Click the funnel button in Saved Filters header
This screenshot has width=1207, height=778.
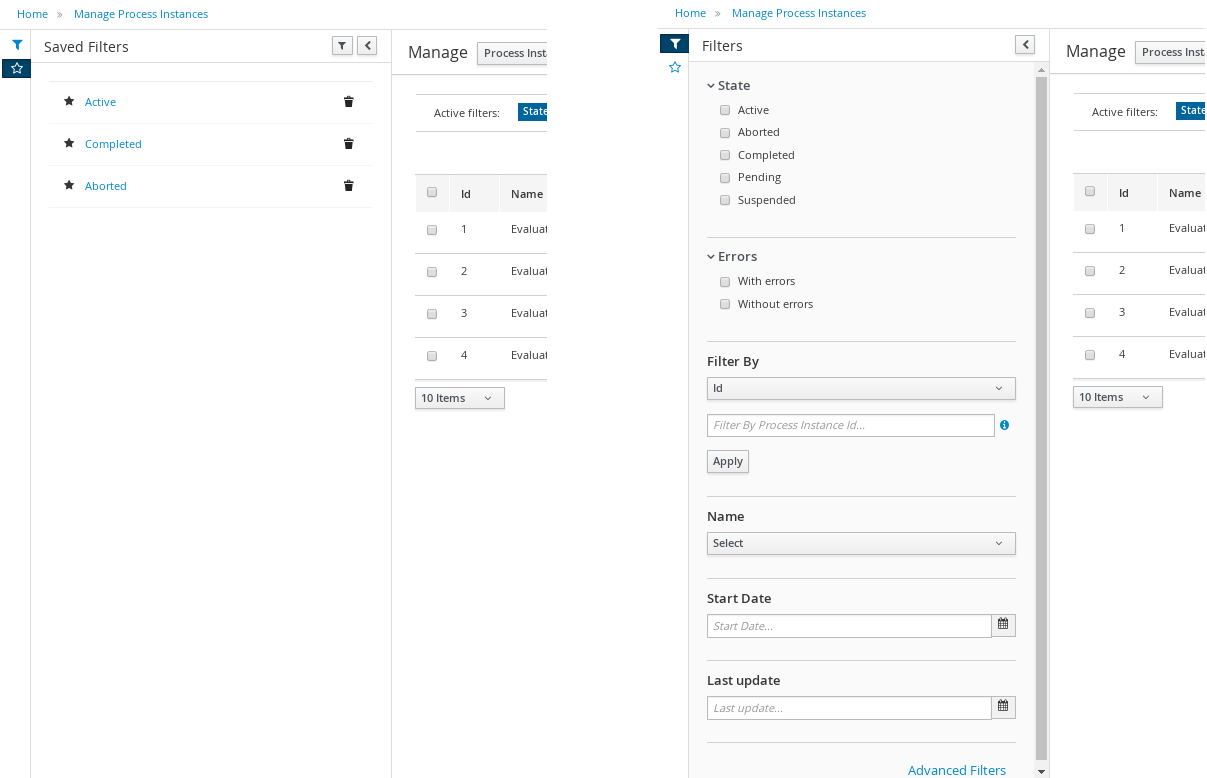coord(342,46)
